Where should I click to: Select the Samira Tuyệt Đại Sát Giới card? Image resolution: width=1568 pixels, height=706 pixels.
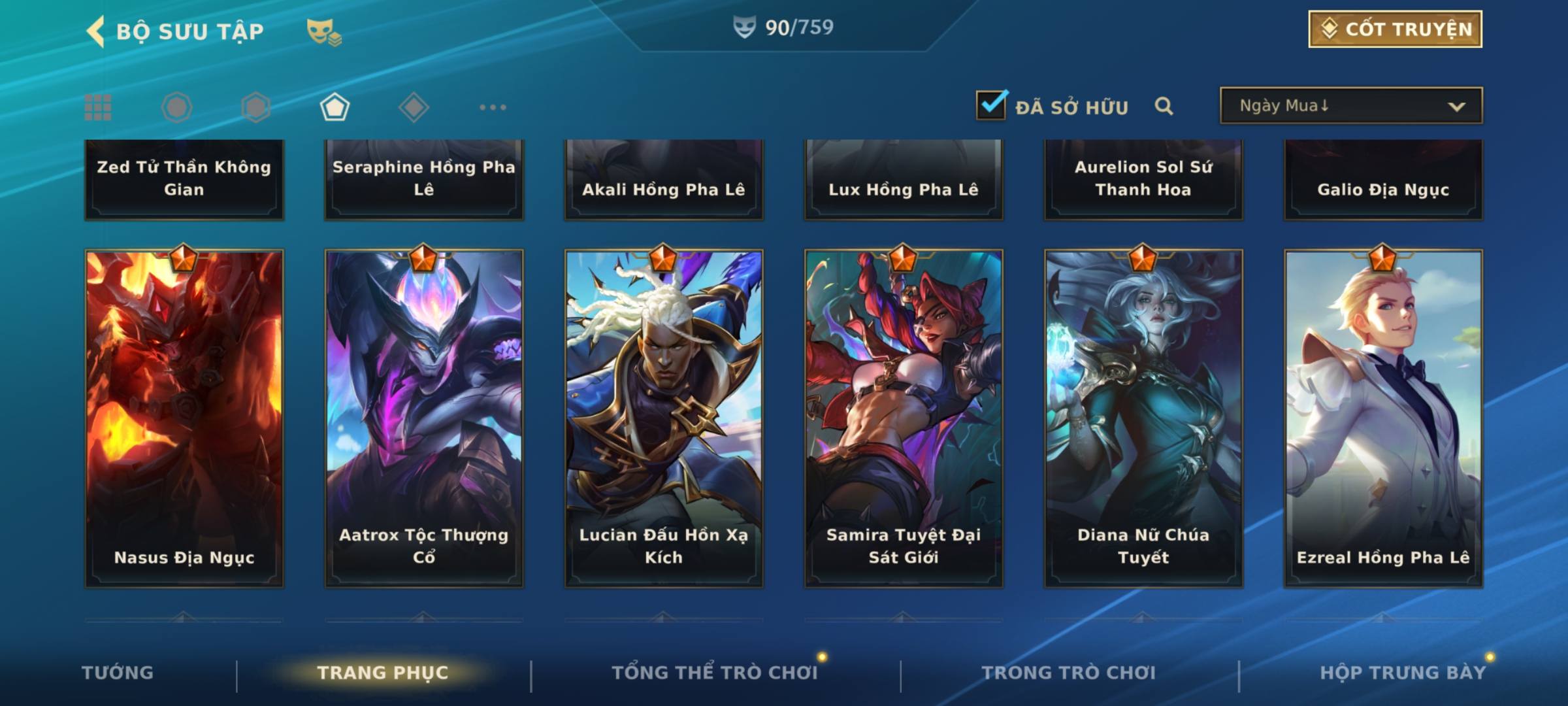[x=904, y=418]
